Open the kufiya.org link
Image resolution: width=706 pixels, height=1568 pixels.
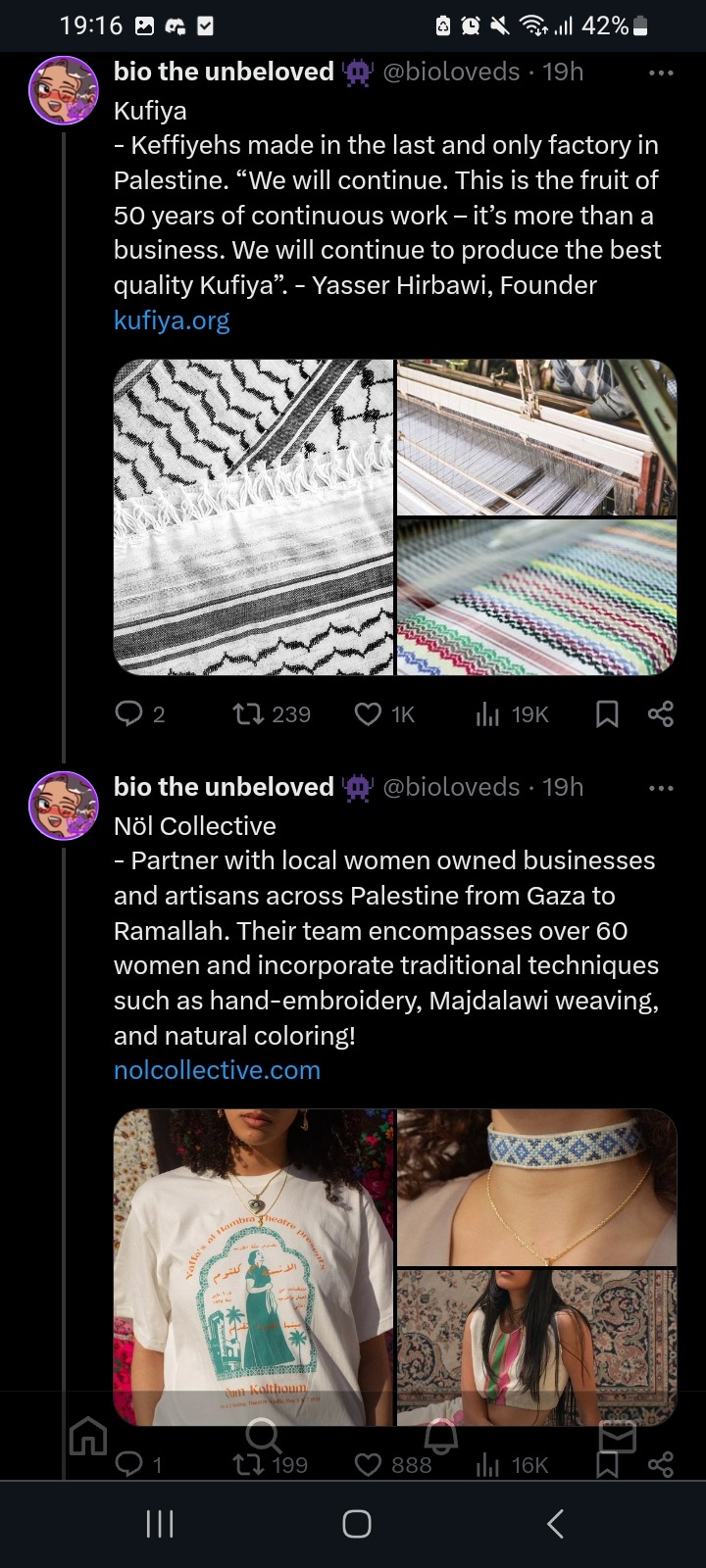172,320
